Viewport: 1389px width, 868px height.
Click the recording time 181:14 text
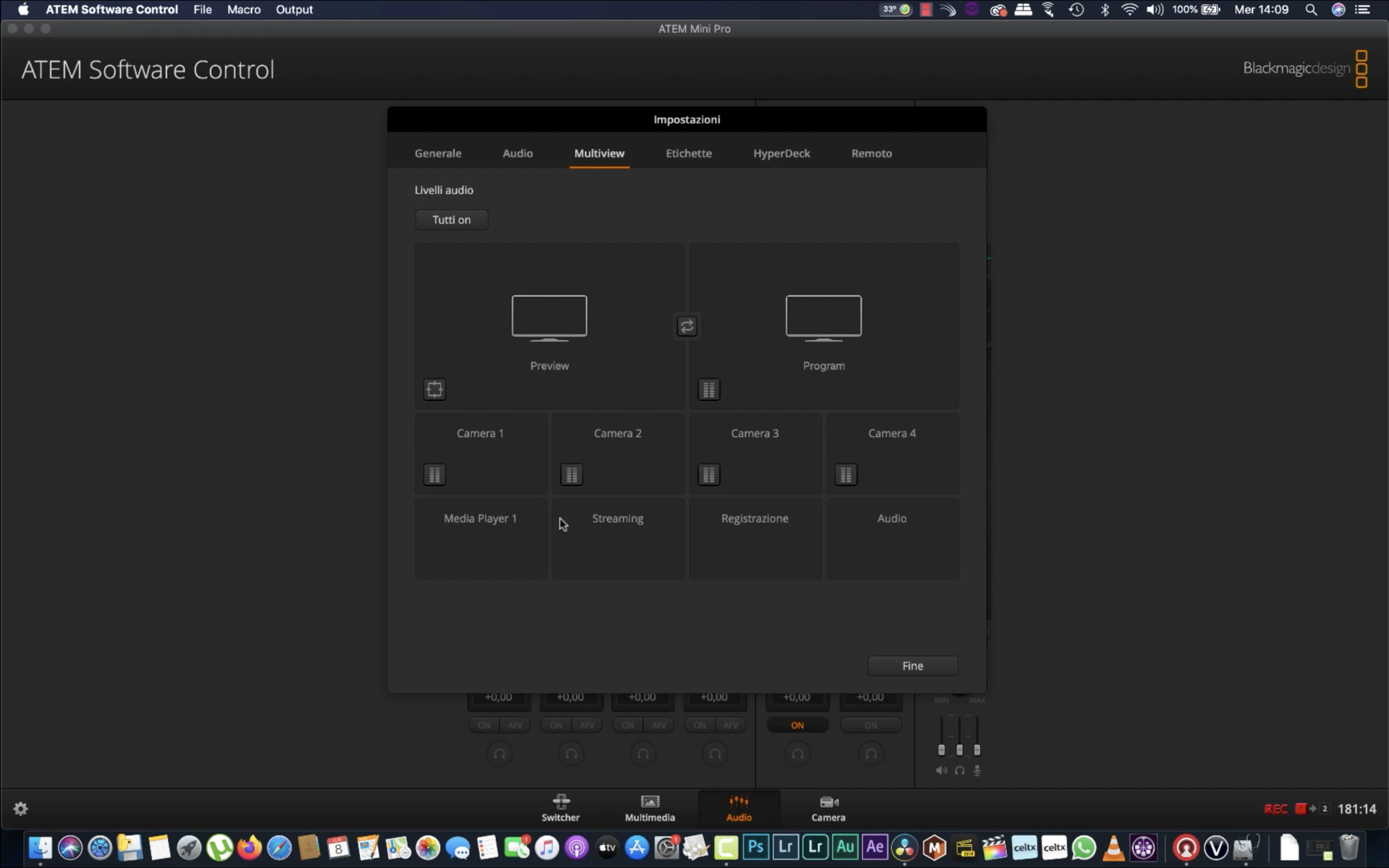[x=1357, y=809]
